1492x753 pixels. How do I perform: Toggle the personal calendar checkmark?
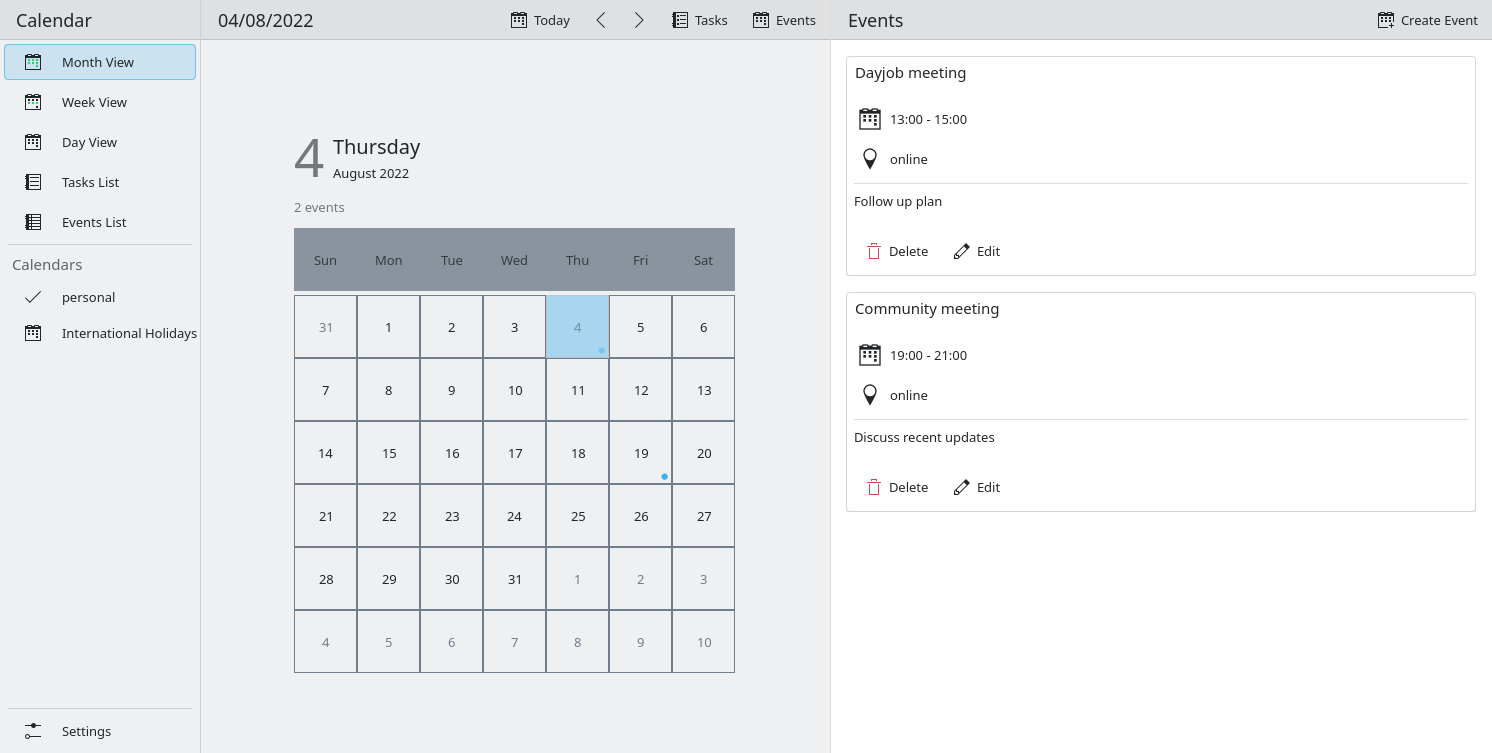click(33, 297)
